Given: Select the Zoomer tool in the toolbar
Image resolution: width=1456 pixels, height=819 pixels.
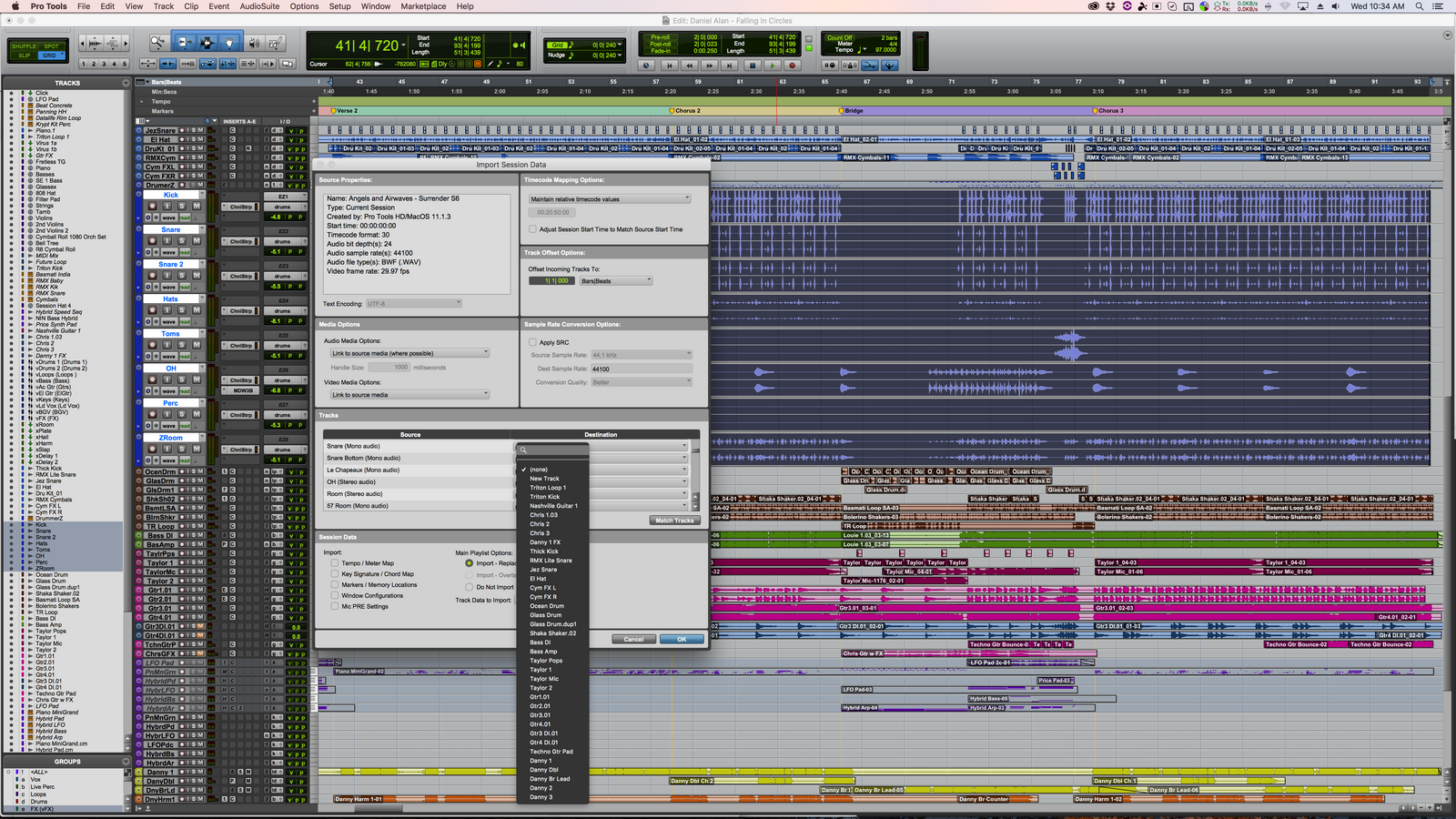Looking at the screenshot, I should [x=158, y=43].
